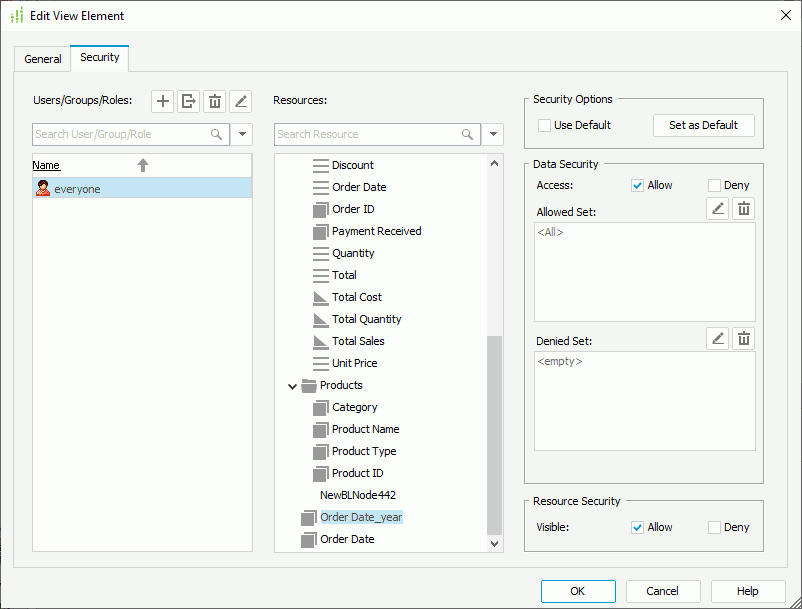
Task: Edit the everyone role using pencil icon
Action: click(240, 101)
